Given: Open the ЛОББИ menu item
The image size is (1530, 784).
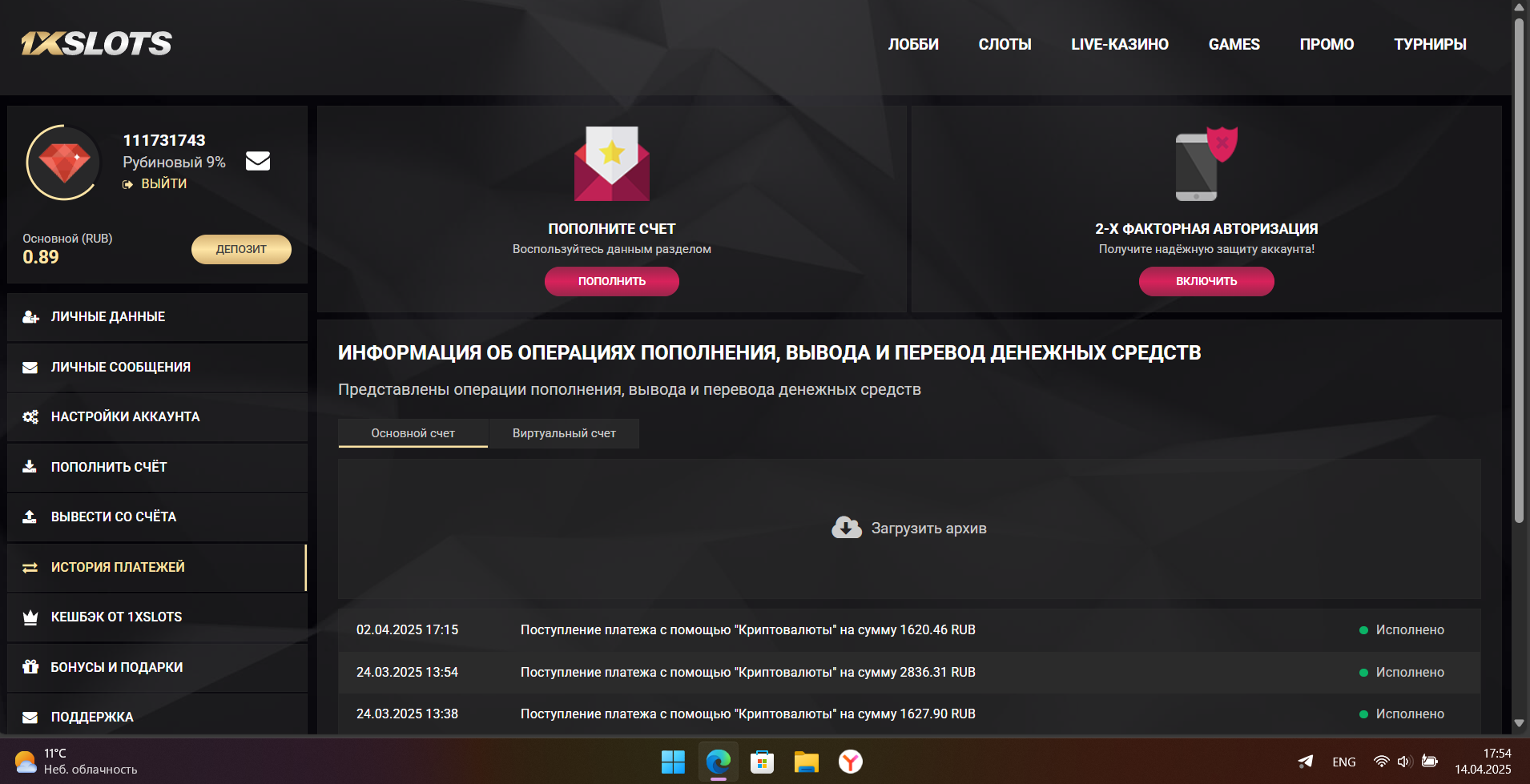Looking at the screenshot, I should tap(913, 45).
